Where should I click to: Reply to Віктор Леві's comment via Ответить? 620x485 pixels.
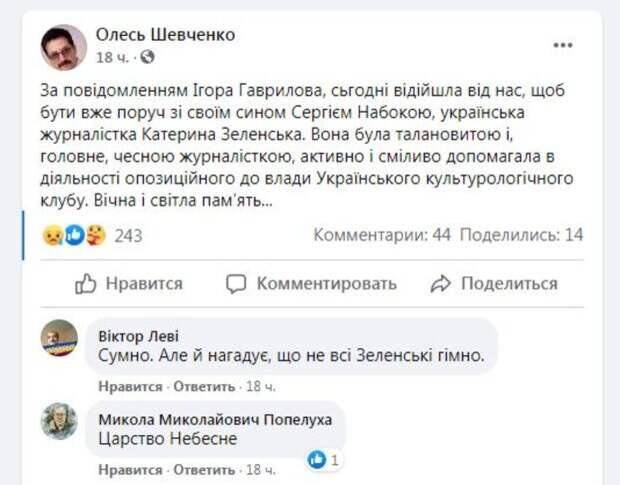pyautogui.click(x=205, y=385)
